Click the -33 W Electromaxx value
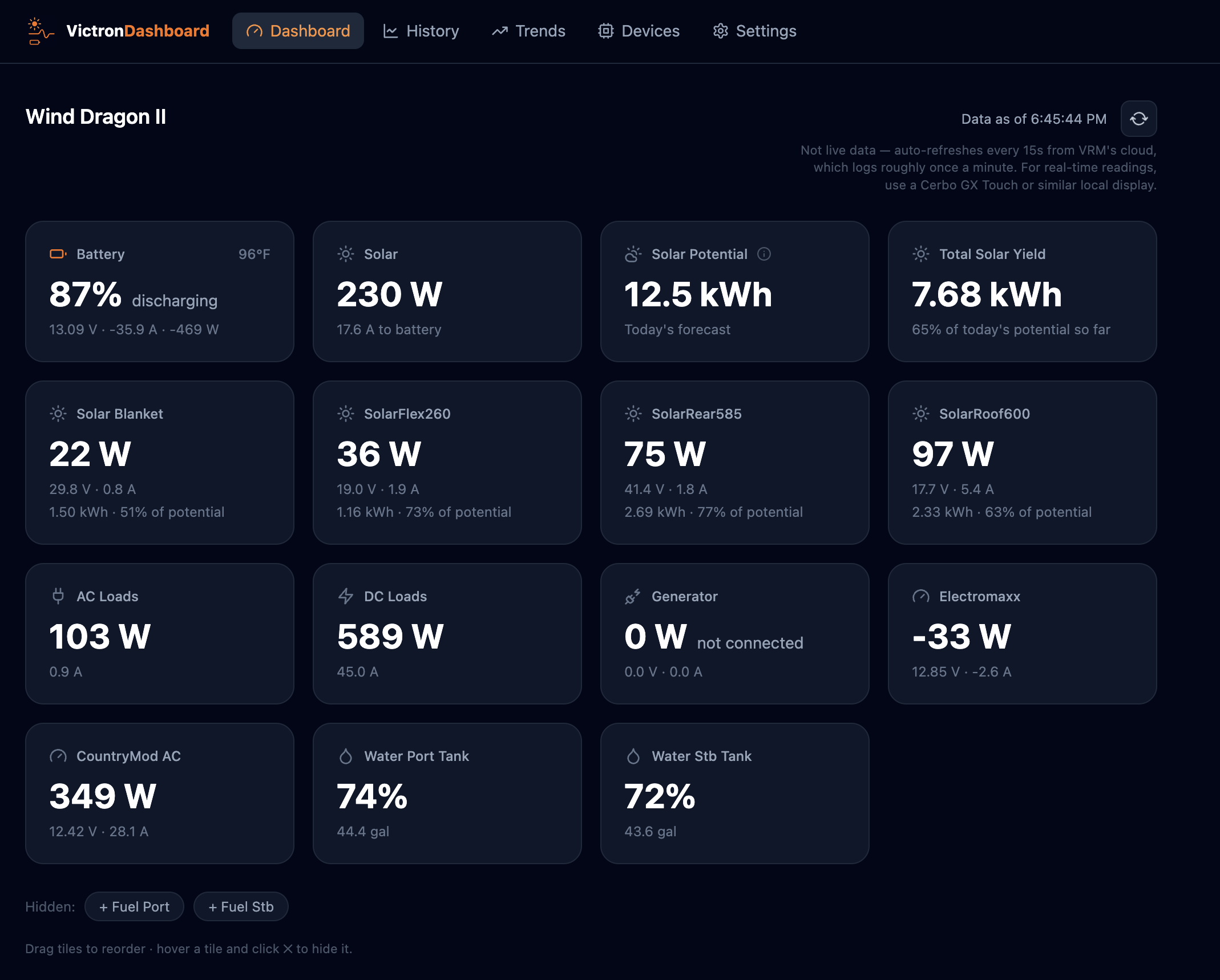 pyautogui.click(x=962, y=637)
